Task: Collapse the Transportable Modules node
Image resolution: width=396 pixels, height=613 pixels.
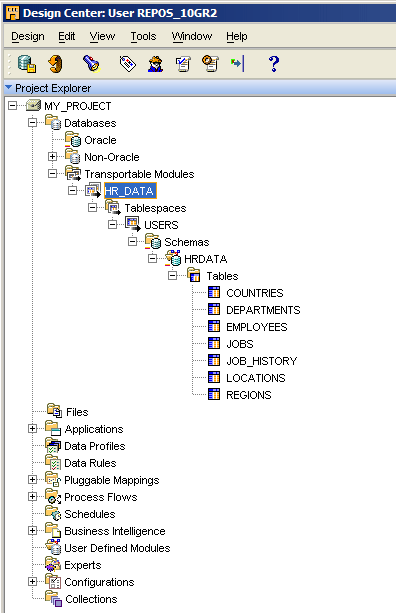Action: coord(52,174)
